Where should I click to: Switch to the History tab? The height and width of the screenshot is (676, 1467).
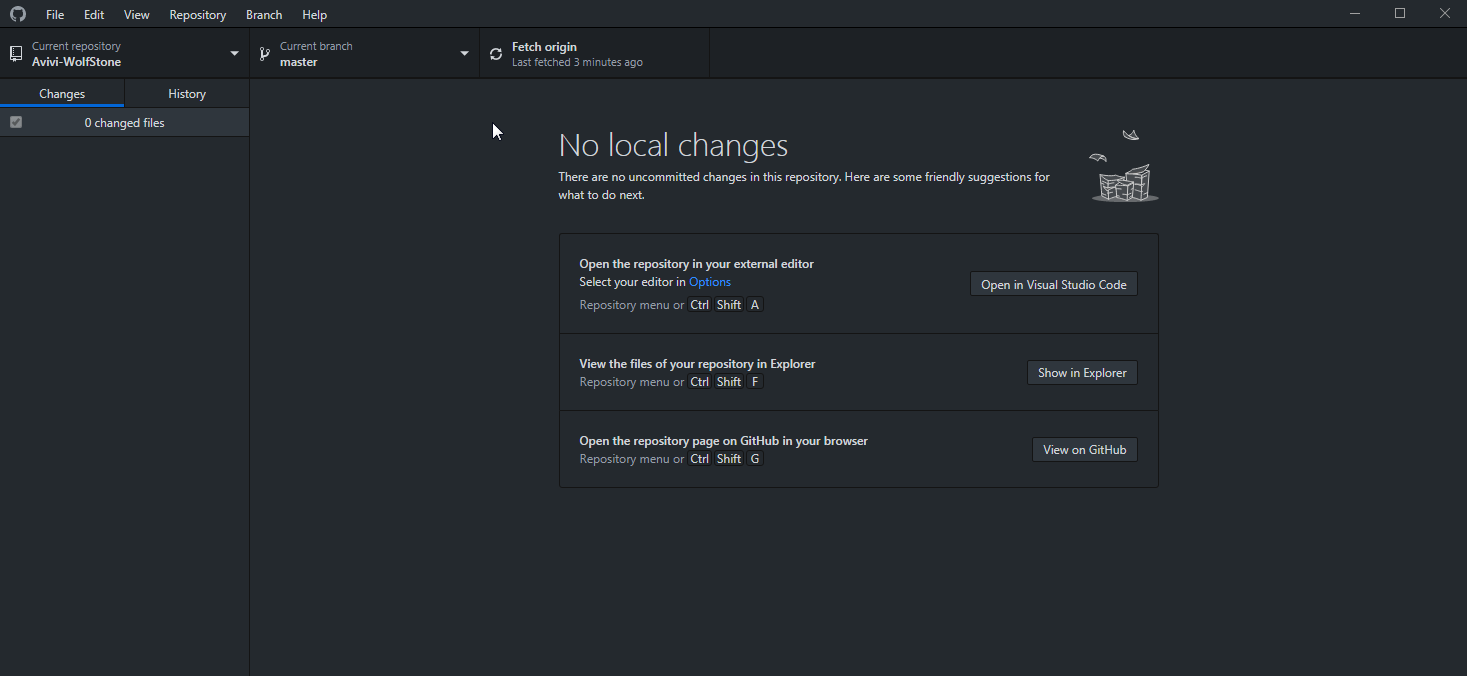click(x=187, y=94)
